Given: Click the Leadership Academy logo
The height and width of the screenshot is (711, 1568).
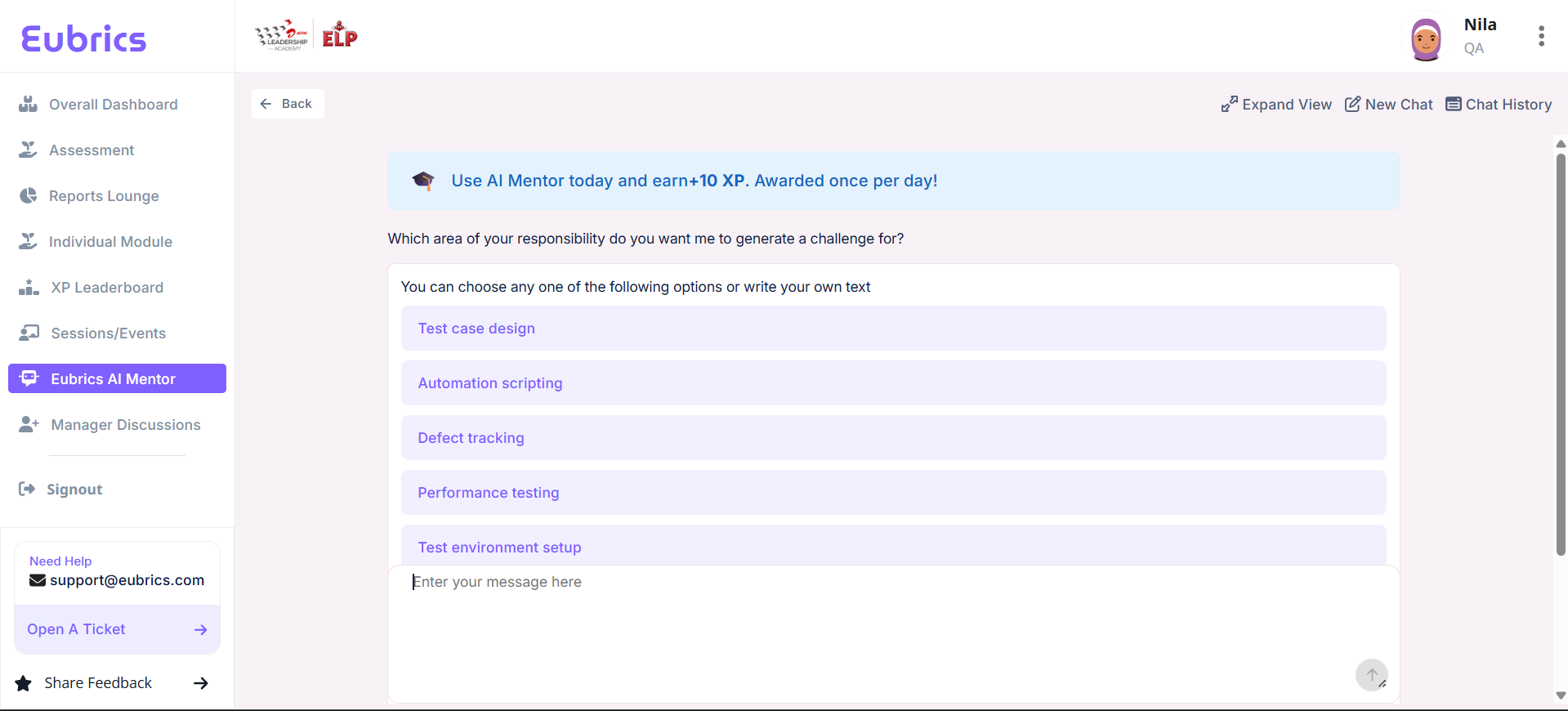Looking at the screenshot, I should 282,36.
